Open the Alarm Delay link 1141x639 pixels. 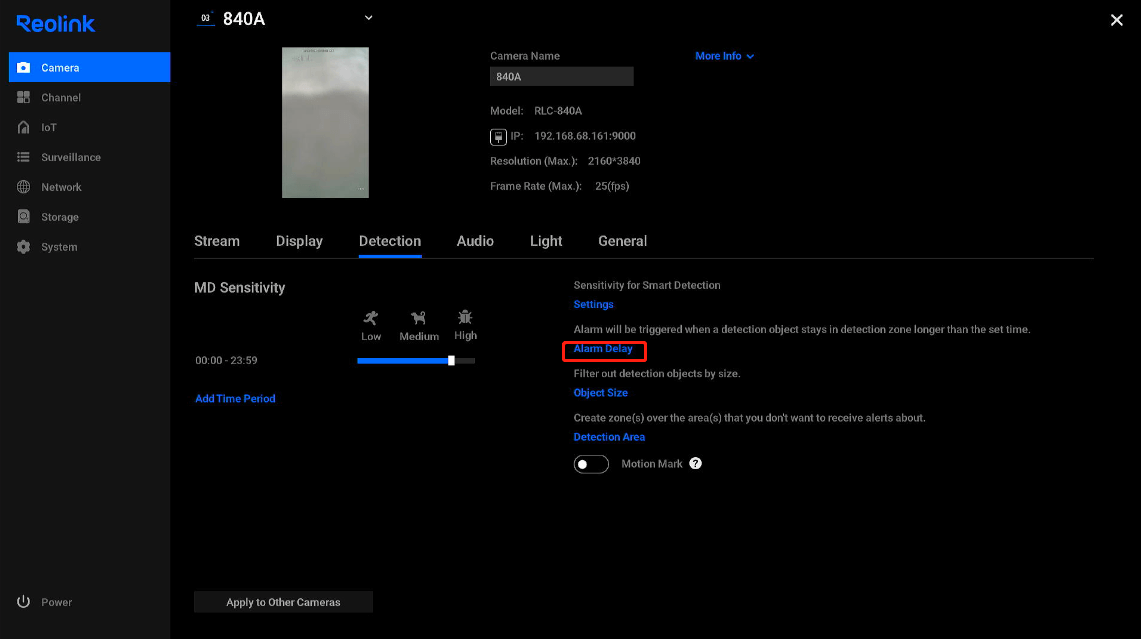tap(603, 349)
